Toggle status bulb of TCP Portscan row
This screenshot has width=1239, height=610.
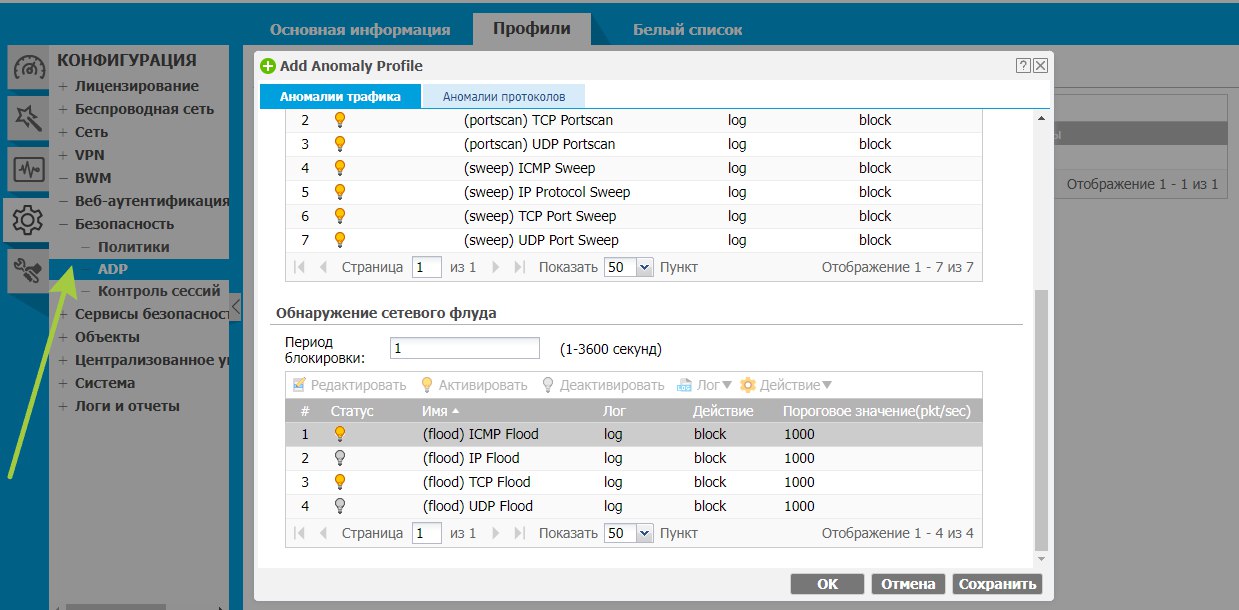click(x=340, y=120)
